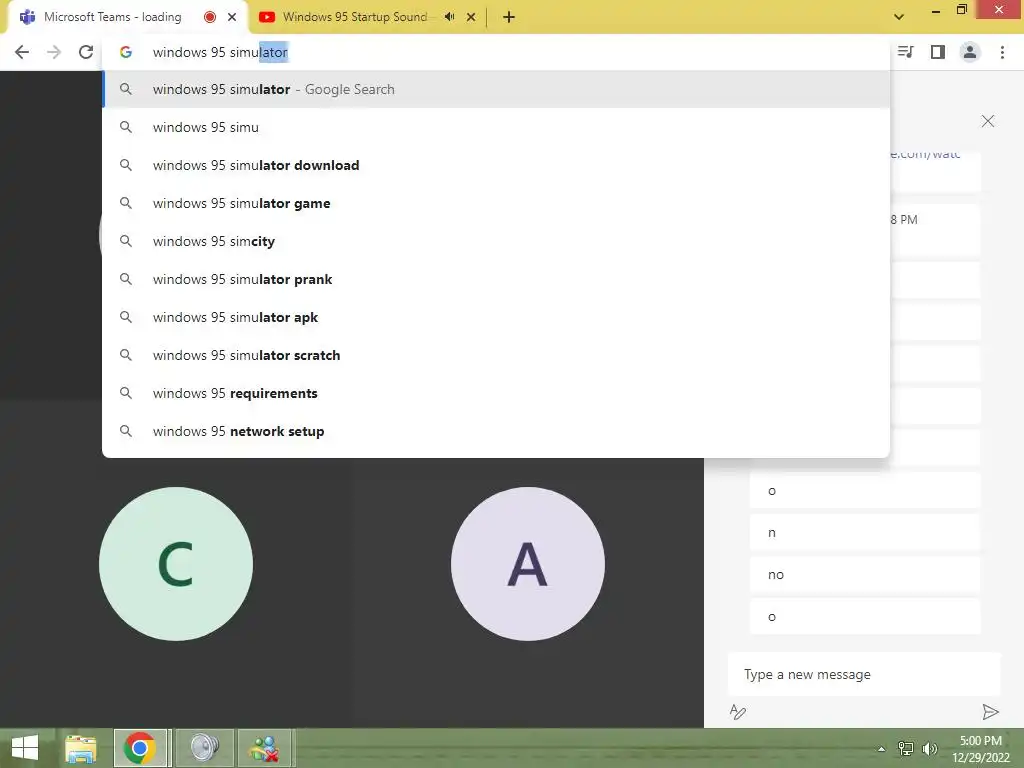Choose 'windows 95 simulator game' suggestion

coord(496,203)
